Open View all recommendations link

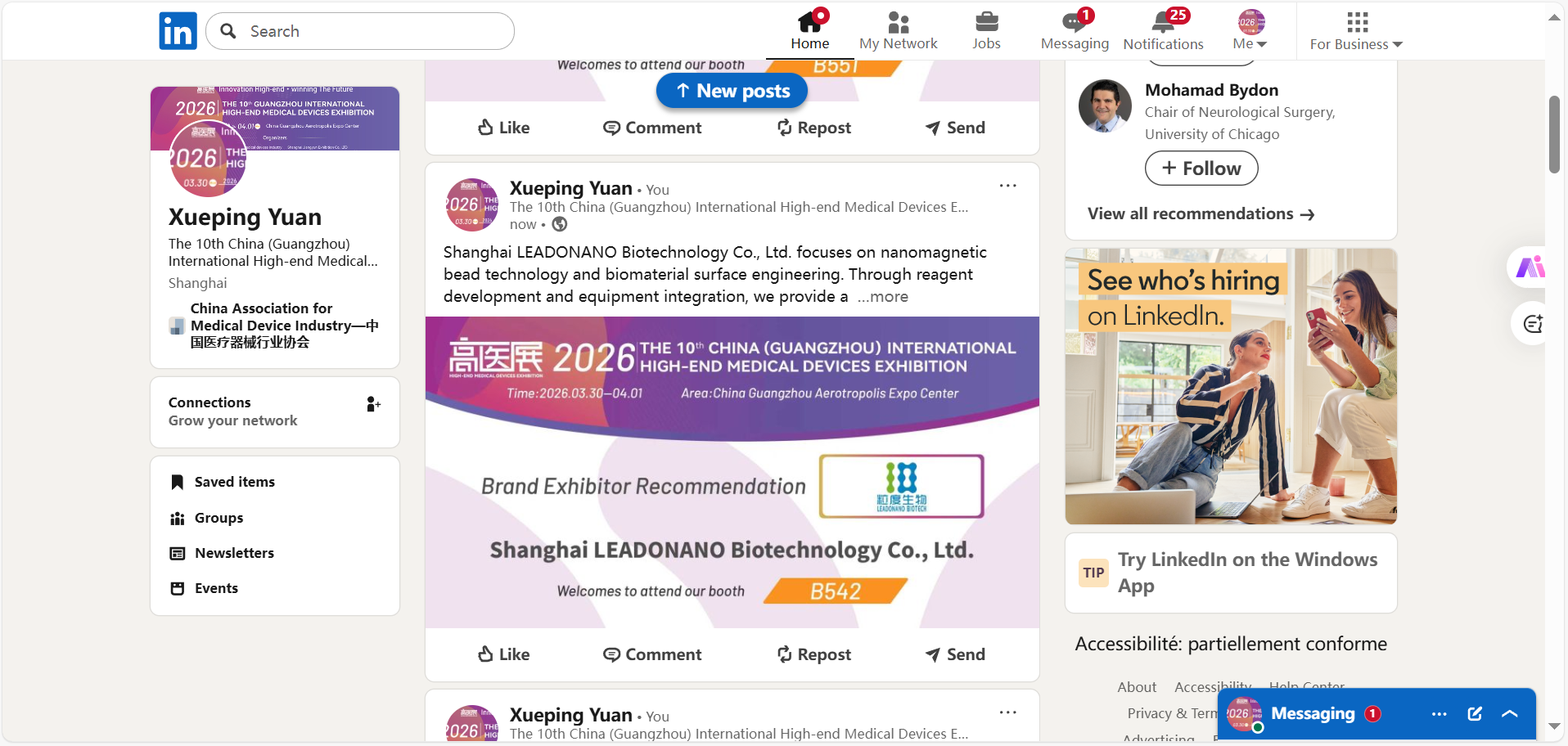pyautogui.click(x=1201, y=213)
